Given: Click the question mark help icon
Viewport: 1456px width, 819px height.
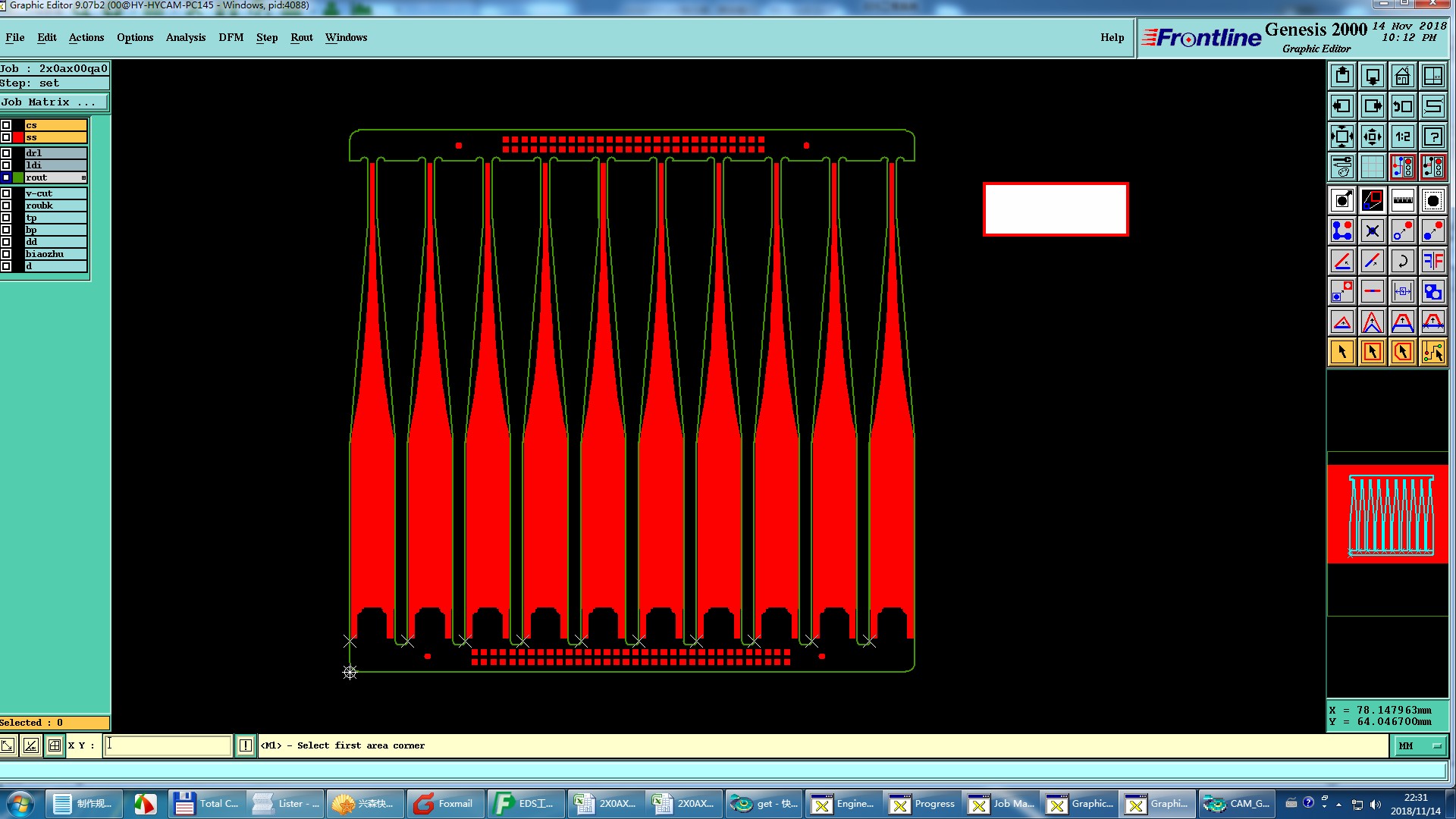Looking at the screenshot, I should coord(1432,136).
